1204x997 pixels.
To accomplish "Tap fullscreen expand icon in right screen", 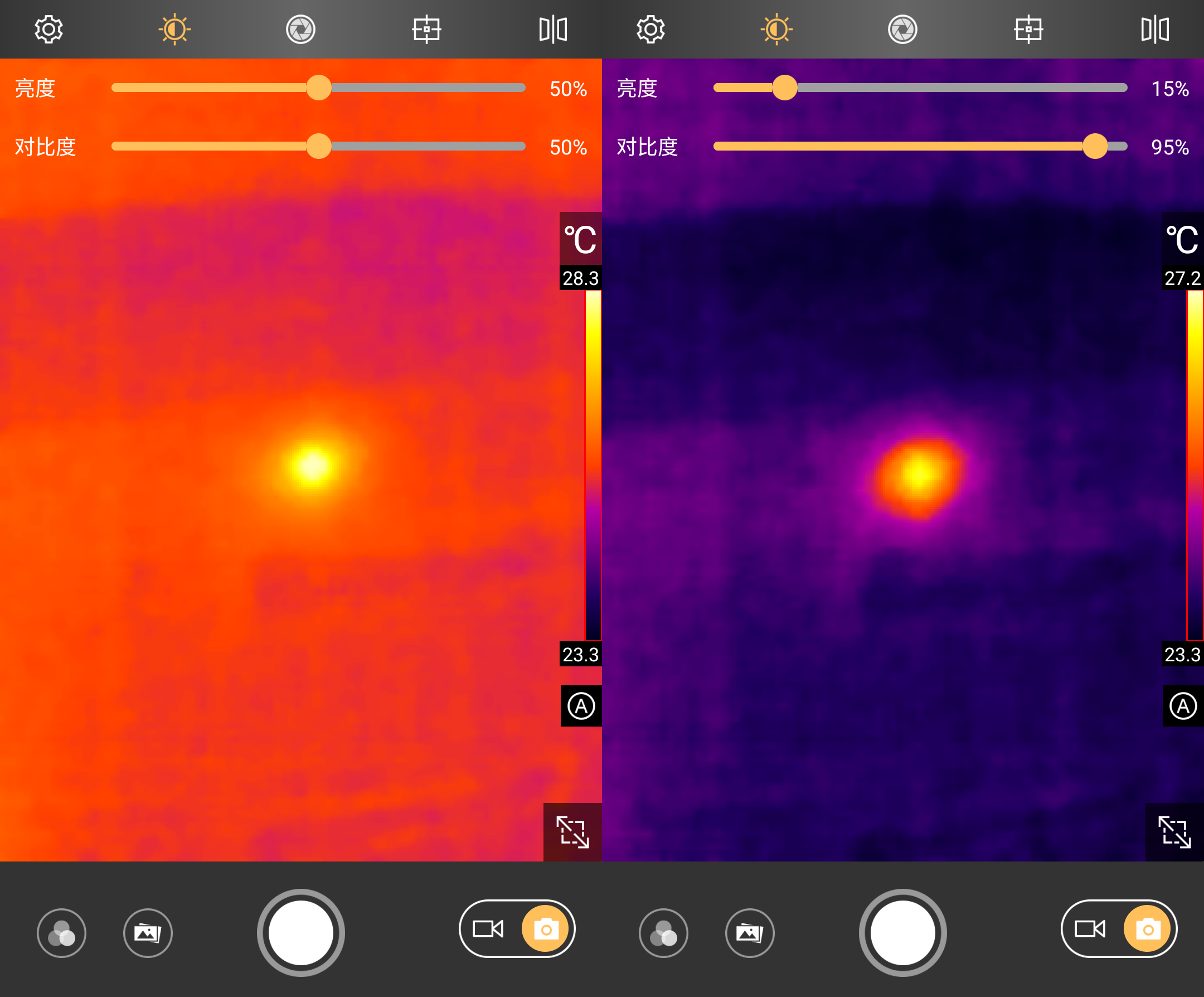I will point(1174,832).
